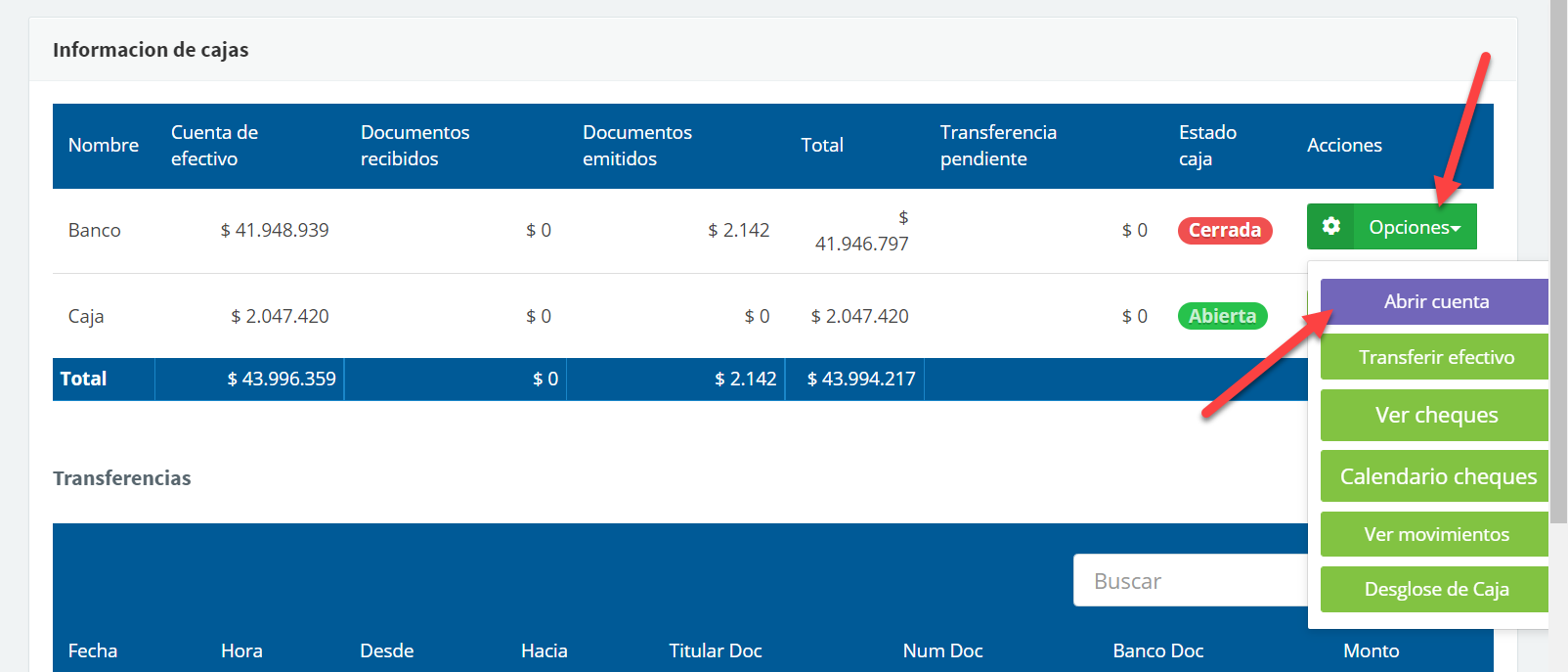
Task: Click the Banco Doc column header
Action: click(x=1157, y=650)
